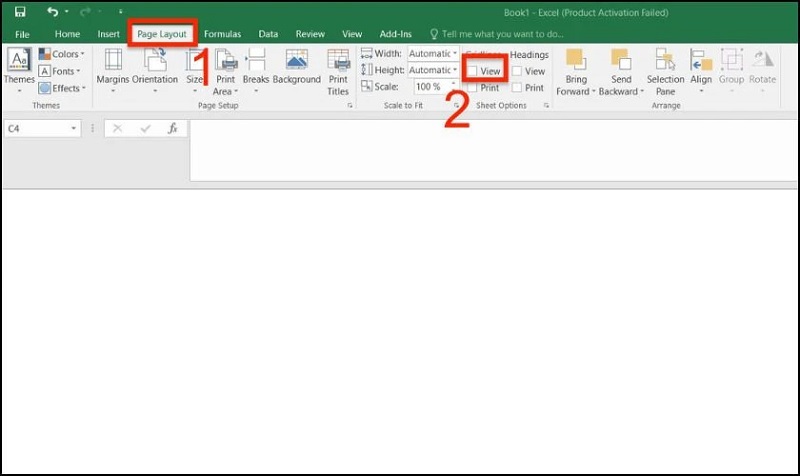Toggle Gridlines View checkbox
Screen dimensions: 800x476
pos(472,72)
